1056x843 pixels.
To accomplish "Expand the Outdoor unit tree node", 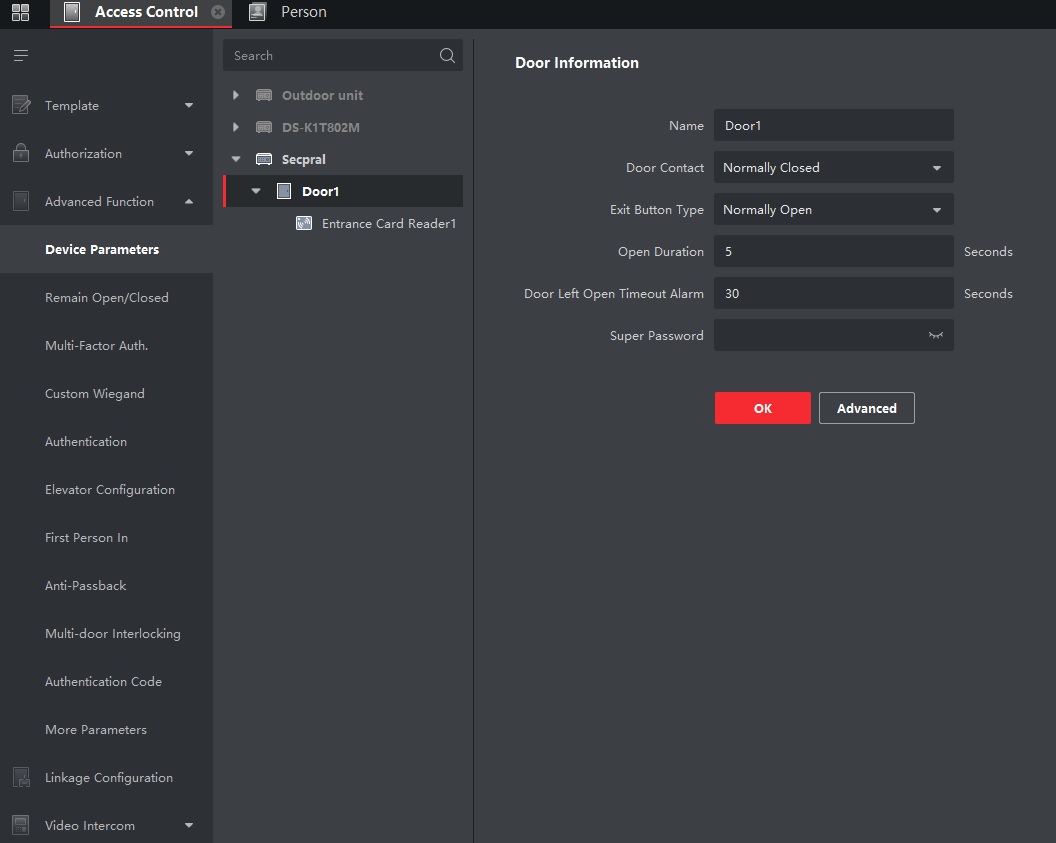I will [236, 95].
